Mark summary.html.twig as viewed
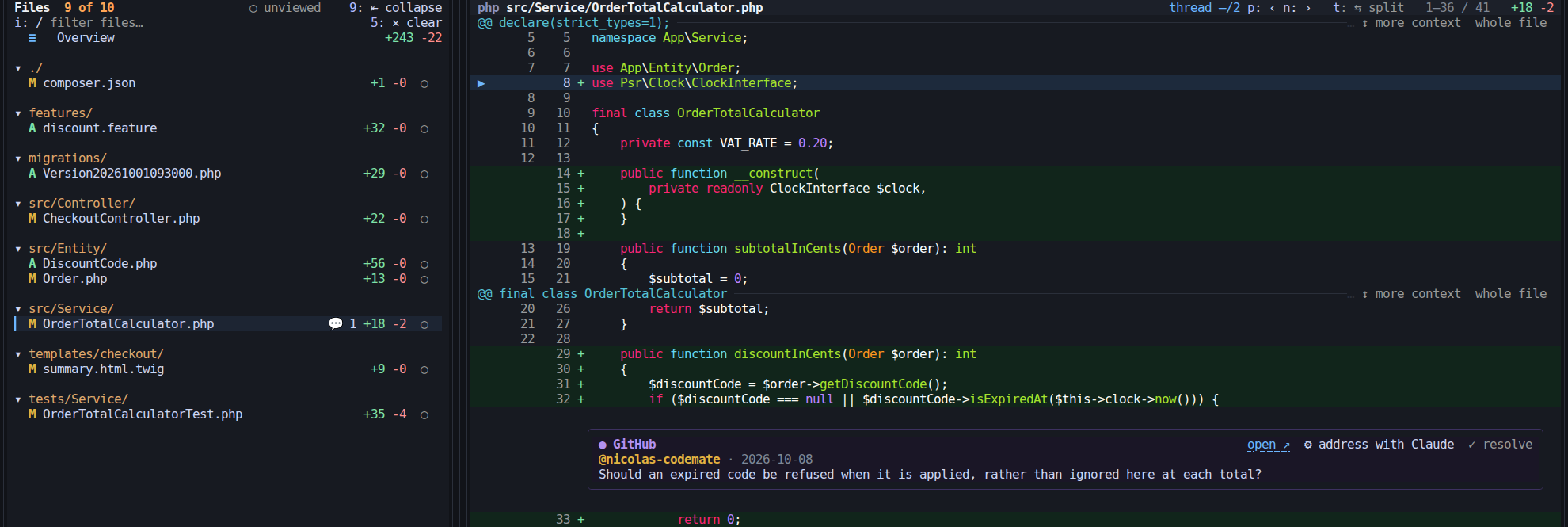Screen dimensions: 1568x527 coord(424,369)
